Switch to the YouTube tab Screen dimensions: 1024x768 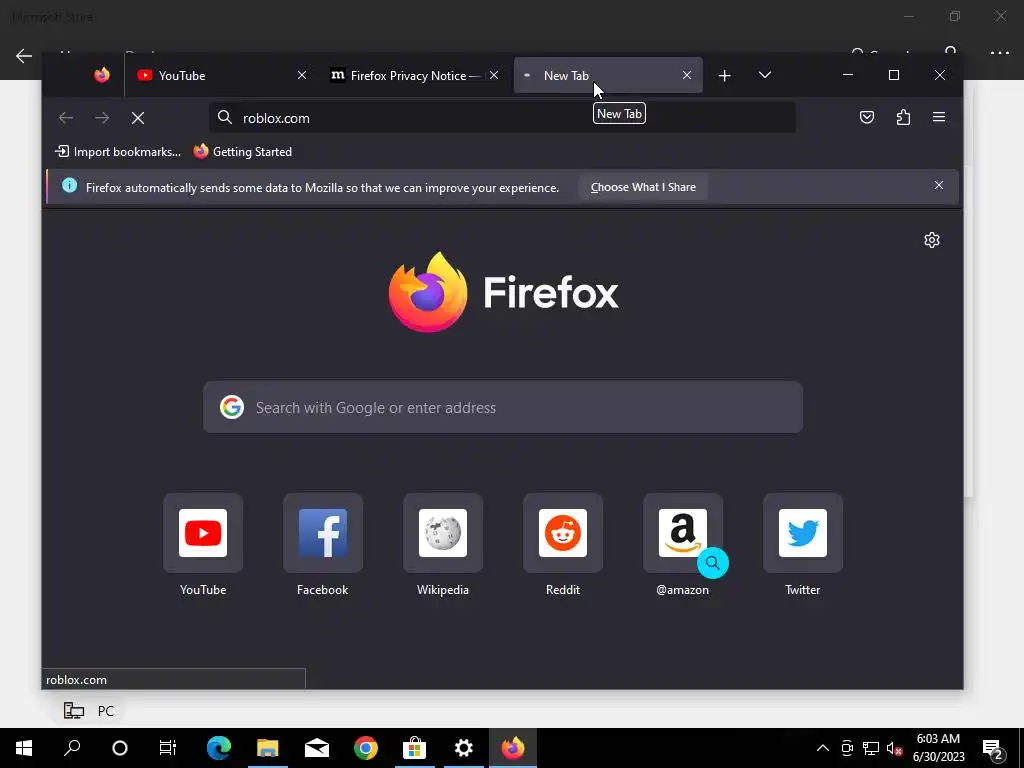(x=219, y=75)
